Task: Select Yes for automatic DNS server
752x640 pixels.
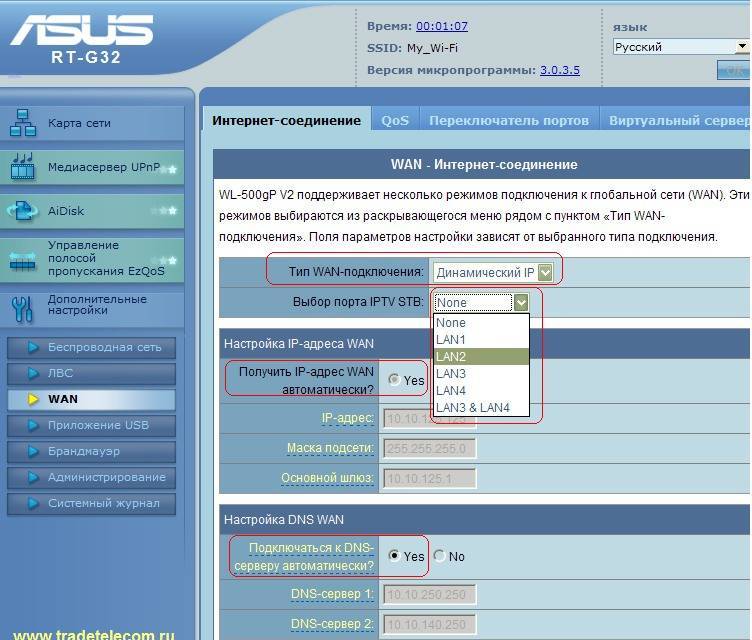Action: coord(394,556)
